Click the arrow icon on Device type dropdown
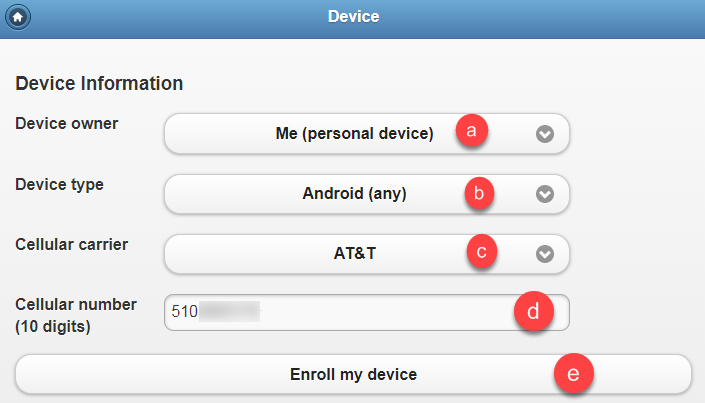This screenshot has height=403, width=705. [x=544, y=194]
